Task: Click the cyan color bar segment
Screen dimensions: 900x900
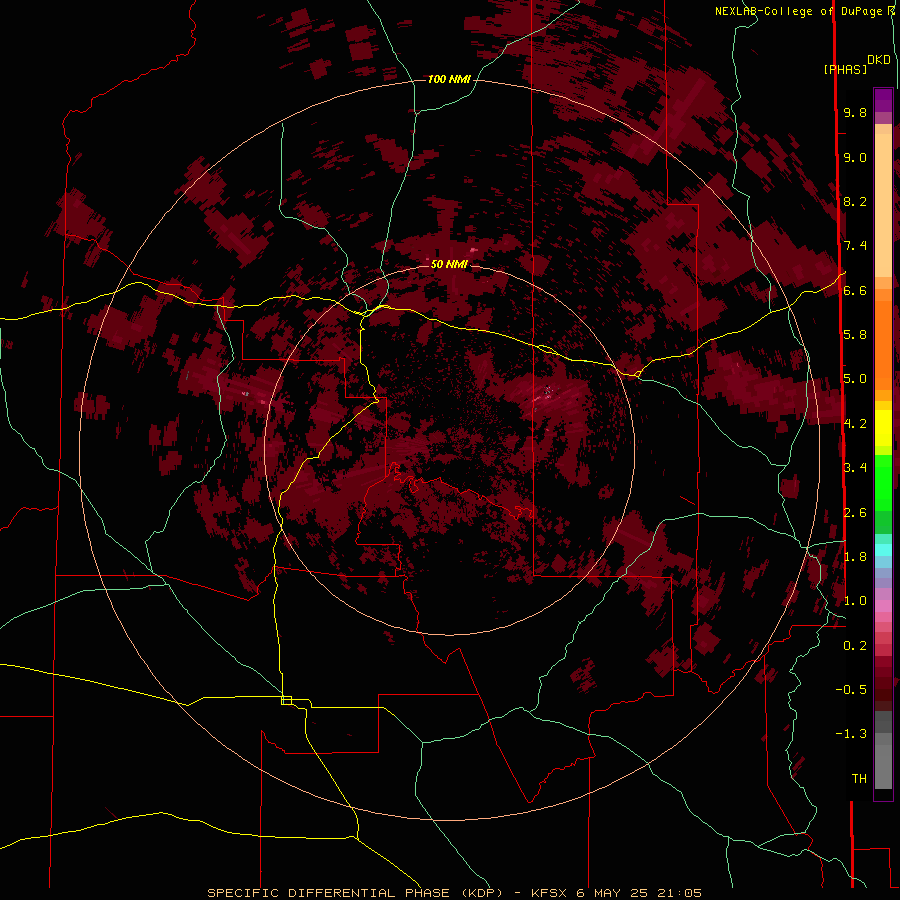Action: click(x=883, y=550)
